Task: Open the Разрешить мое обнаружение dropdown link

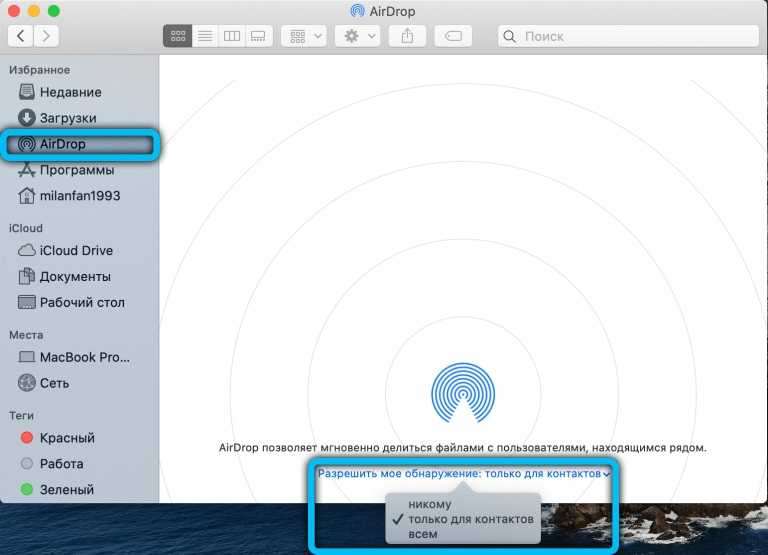Action: pyautogui.click(x=464, y=474)
